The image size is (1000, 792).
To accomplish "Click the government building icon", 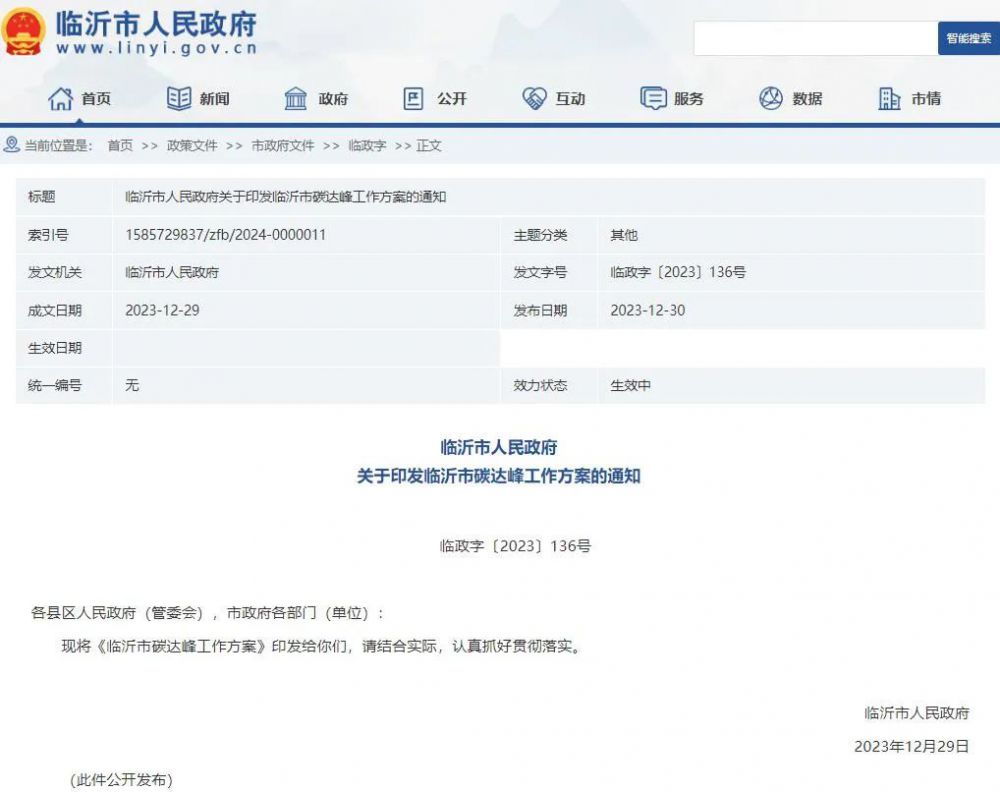I will [296, 98].
